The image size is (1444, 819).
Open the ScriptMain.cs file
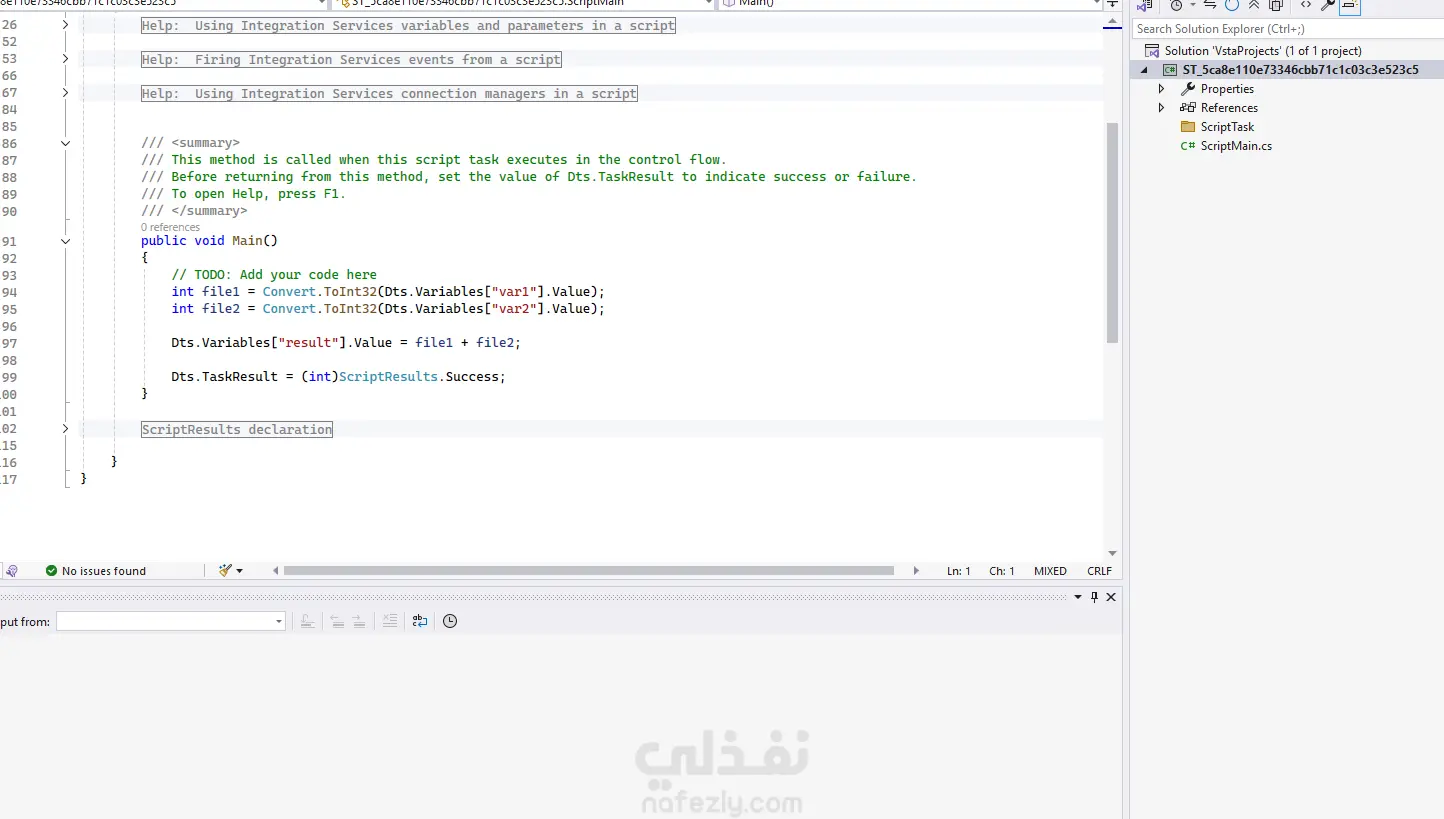click(1236, 146)
